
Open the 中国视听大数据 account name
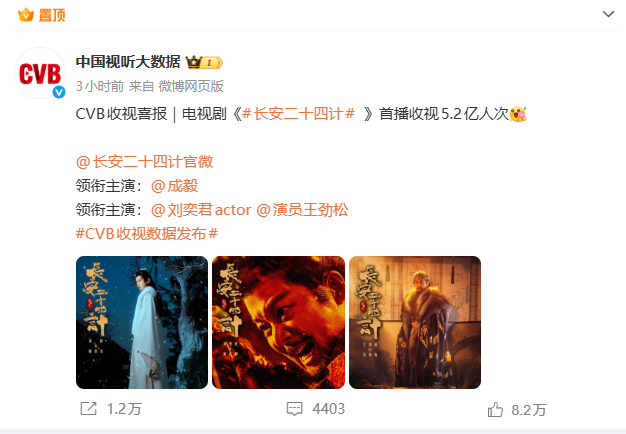tap(128, 62)
